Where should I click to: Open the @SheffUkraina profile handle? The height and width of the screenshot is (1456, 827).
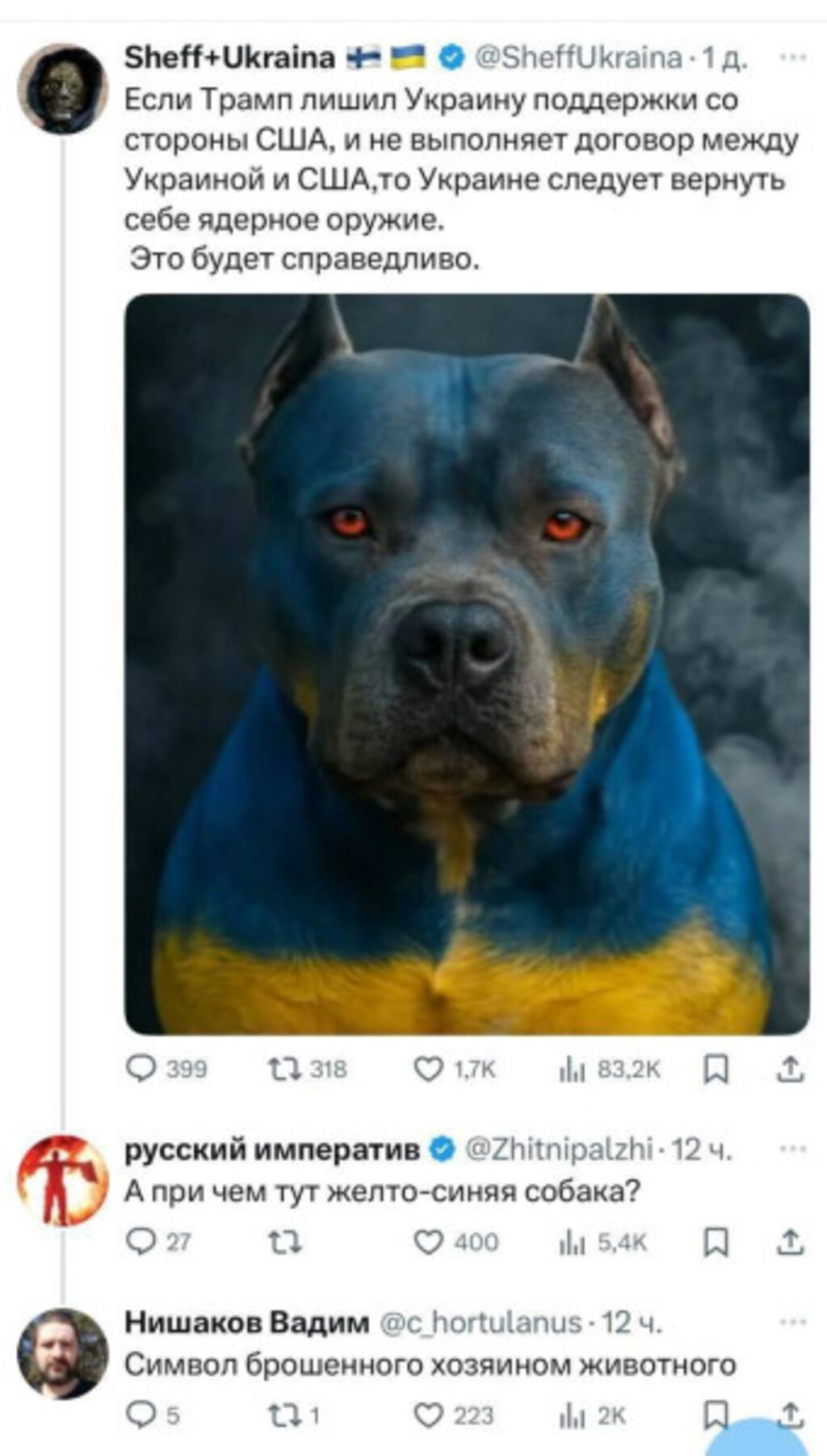(578, 57)
